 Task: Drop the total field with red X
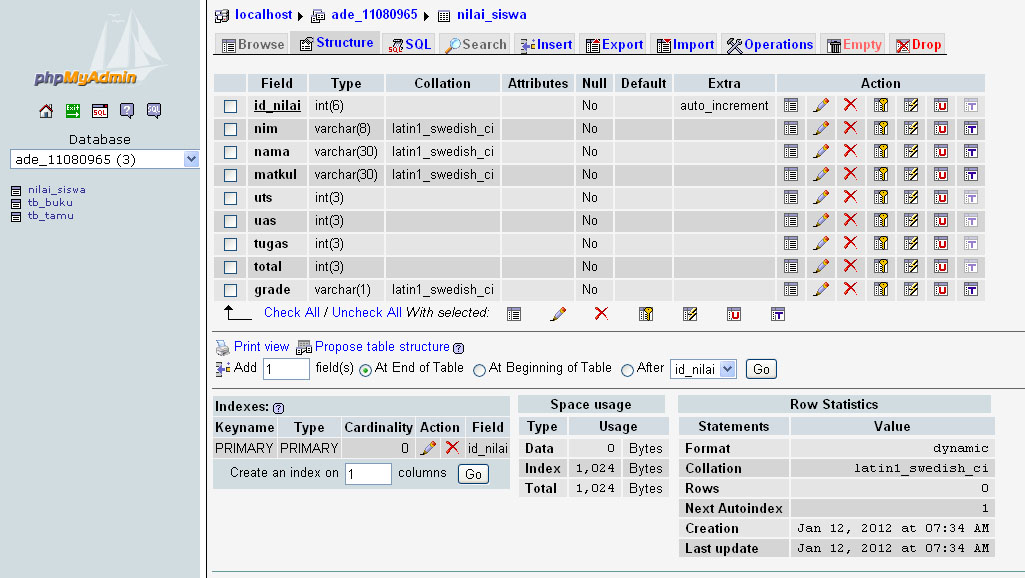850,266
